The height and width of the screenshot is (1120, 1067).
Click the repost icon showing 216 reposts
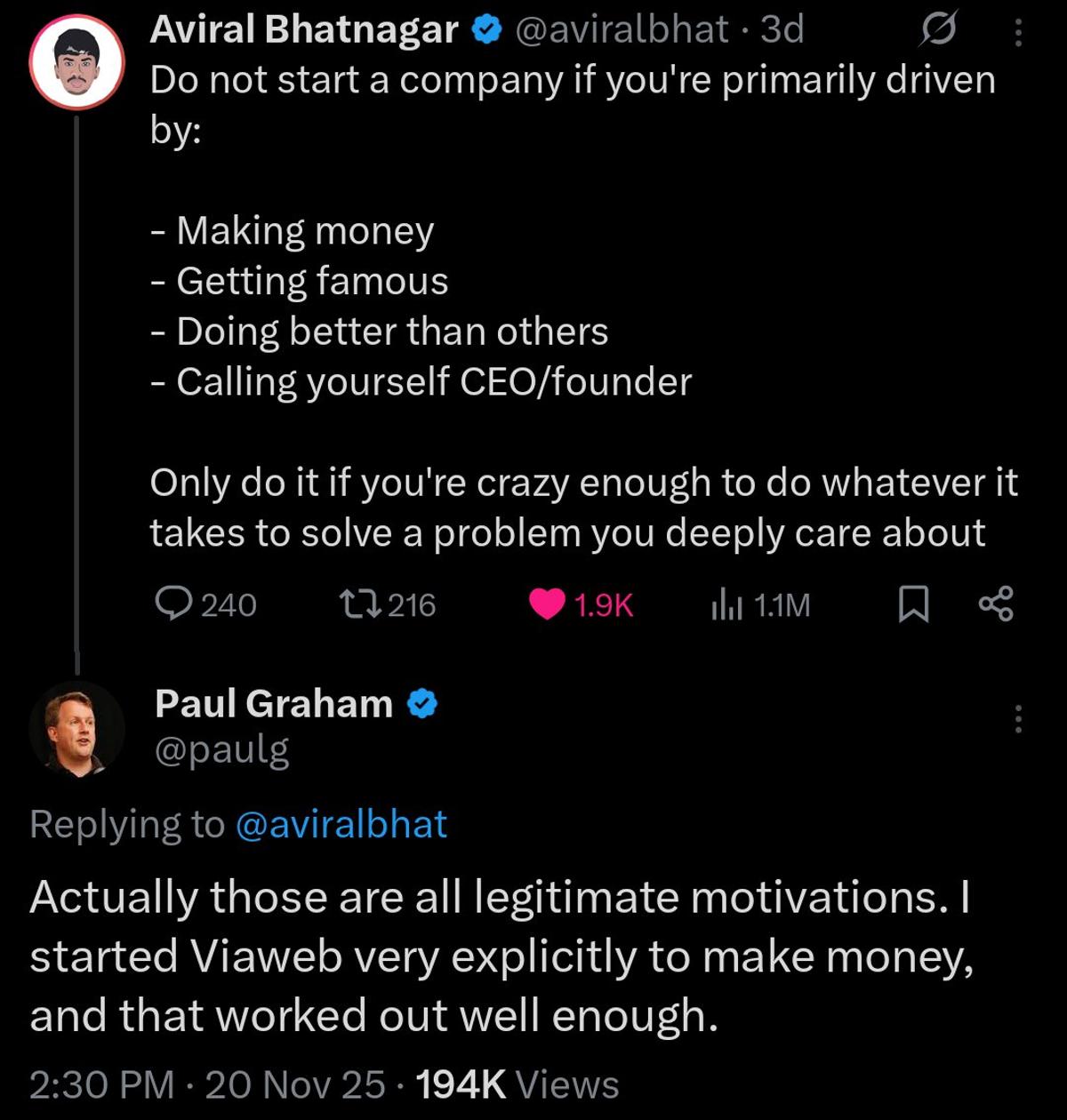(x=361, y=605)
